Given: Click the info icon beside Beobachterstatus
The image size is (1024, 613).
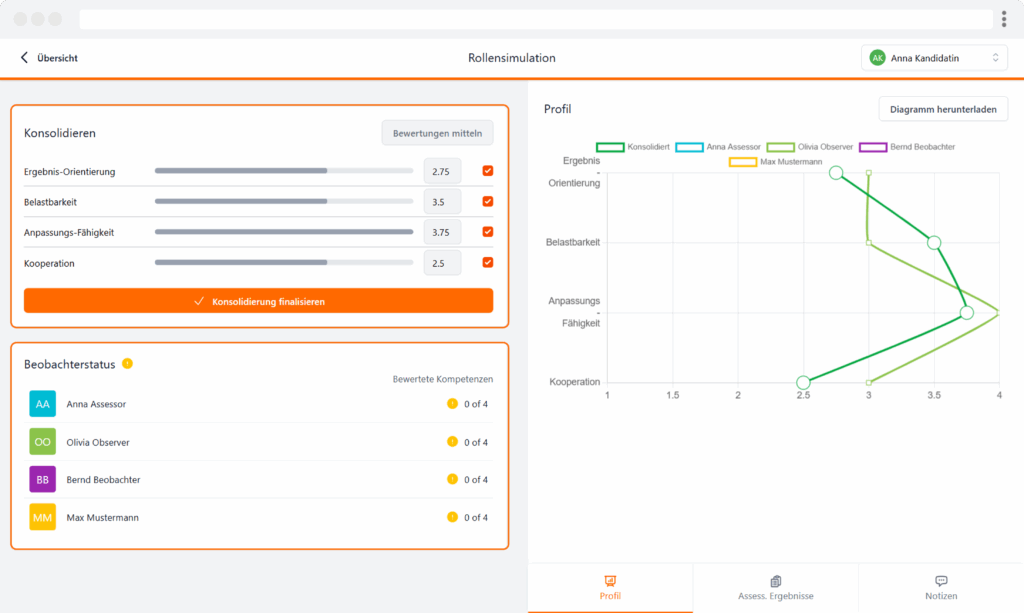Looking at the screenshot, I should (127, 363).
